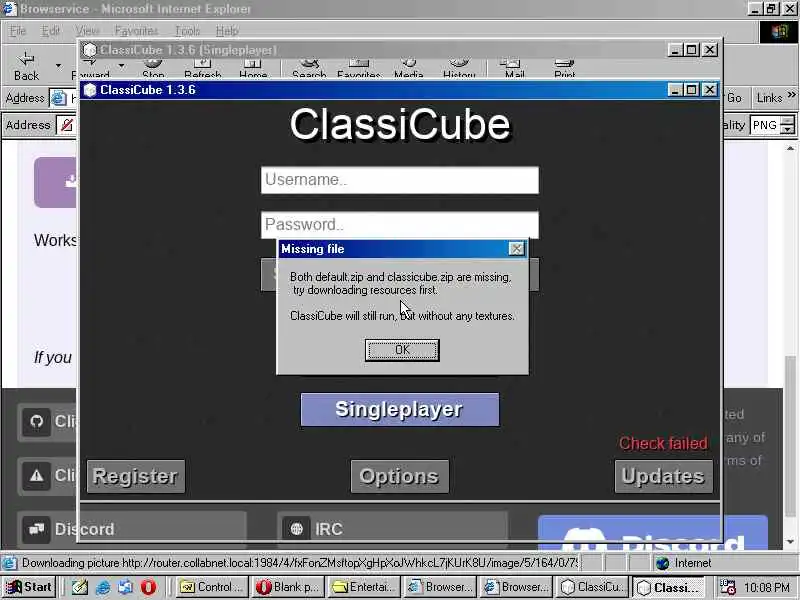
Task: Click the Back arrow in Internet Explorer toolbar
Action: 27,59
